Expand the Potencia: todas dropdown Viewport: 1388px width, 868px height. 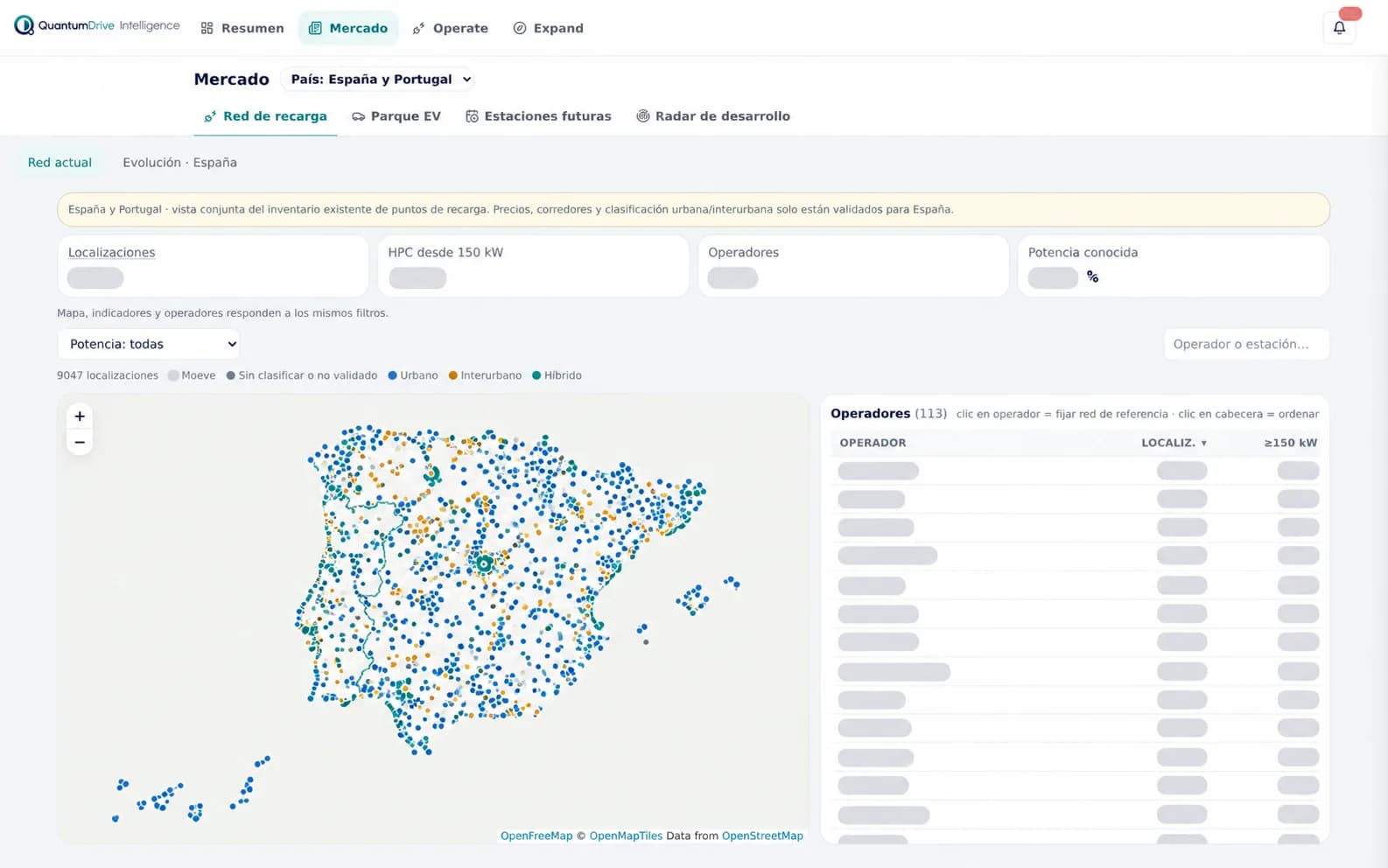tap(149, 344)
